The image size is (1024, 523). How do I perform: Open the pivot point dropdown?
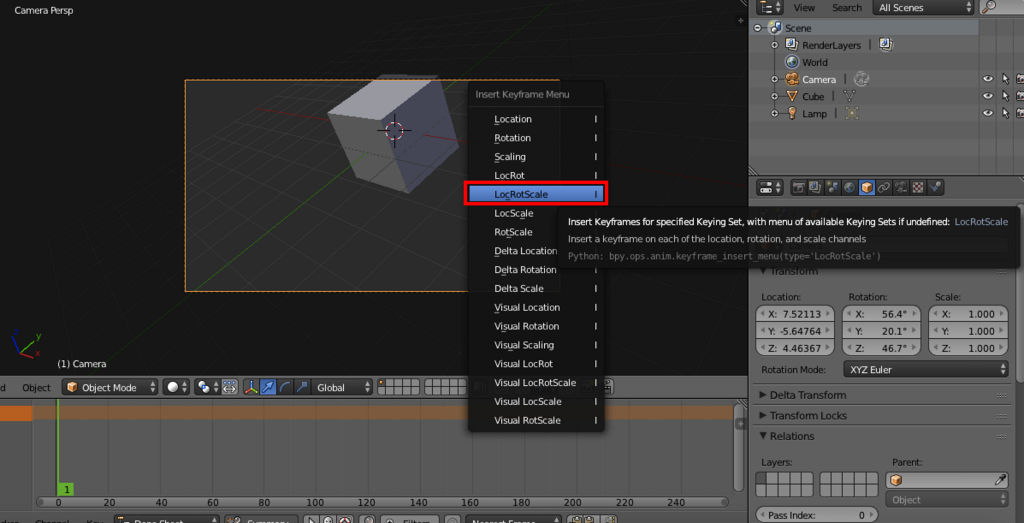[208, 387]
